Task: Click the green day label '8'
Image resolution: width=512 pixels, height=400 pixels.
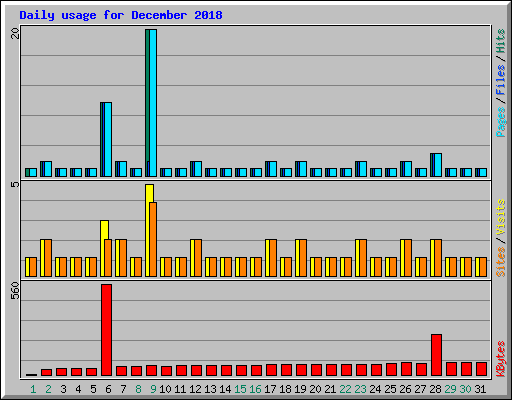Action: click(x=138, y=389)
